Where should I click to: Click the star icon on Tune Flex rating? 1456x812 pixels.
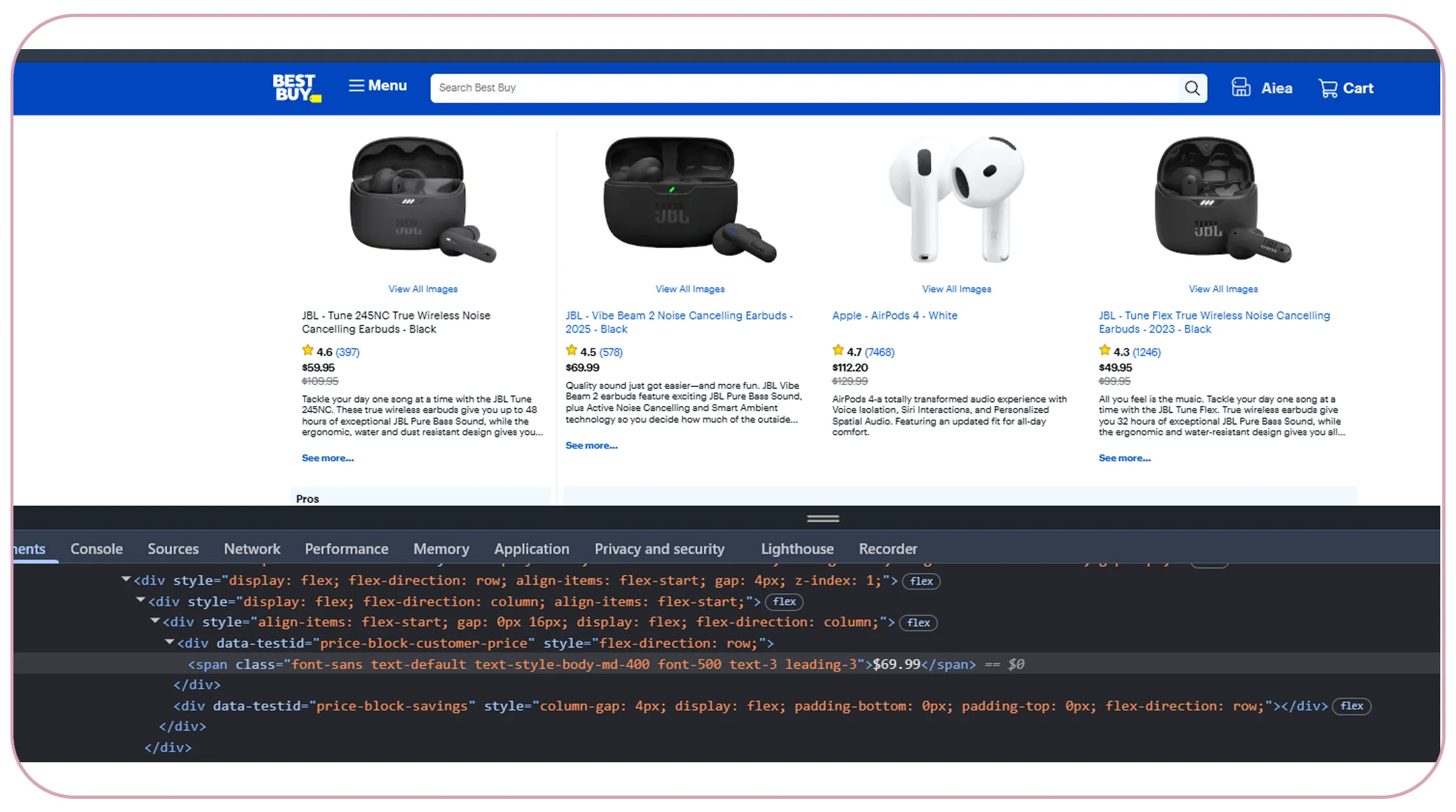click(1104, 351)
